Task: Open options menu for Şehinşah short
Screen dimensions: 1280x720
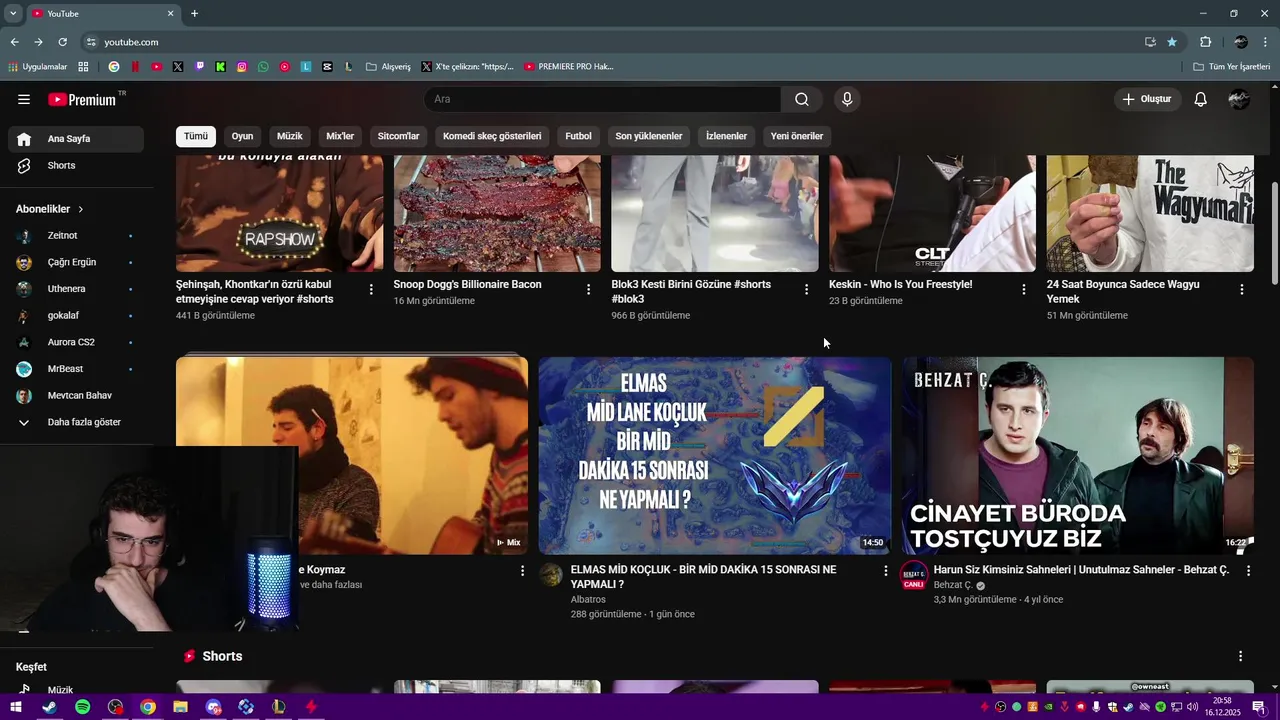Action: click(371, 289)
